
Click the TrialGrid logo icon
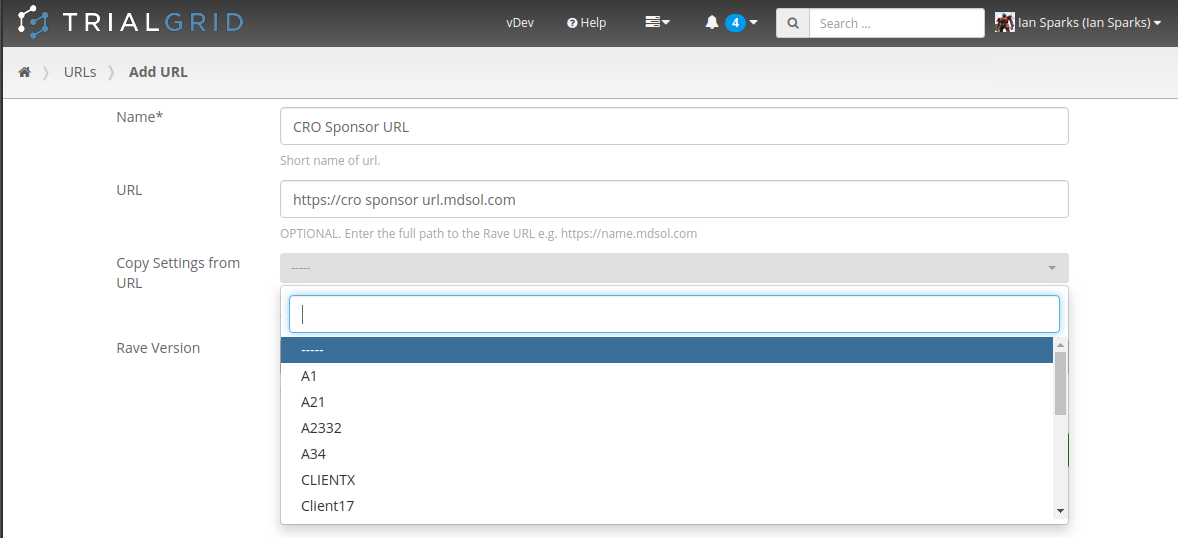34,22
